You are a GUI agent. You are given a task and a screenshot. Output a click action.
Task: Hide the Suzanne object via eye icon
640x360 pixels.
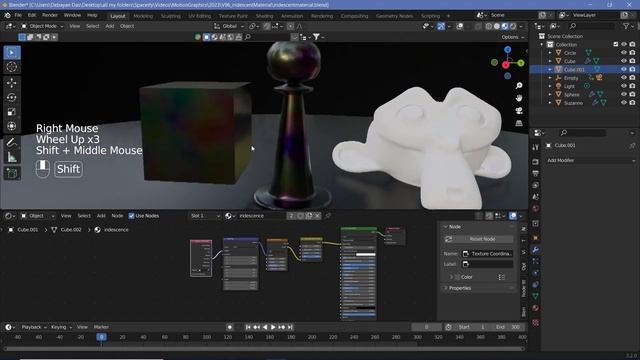[x=624, y=103]
